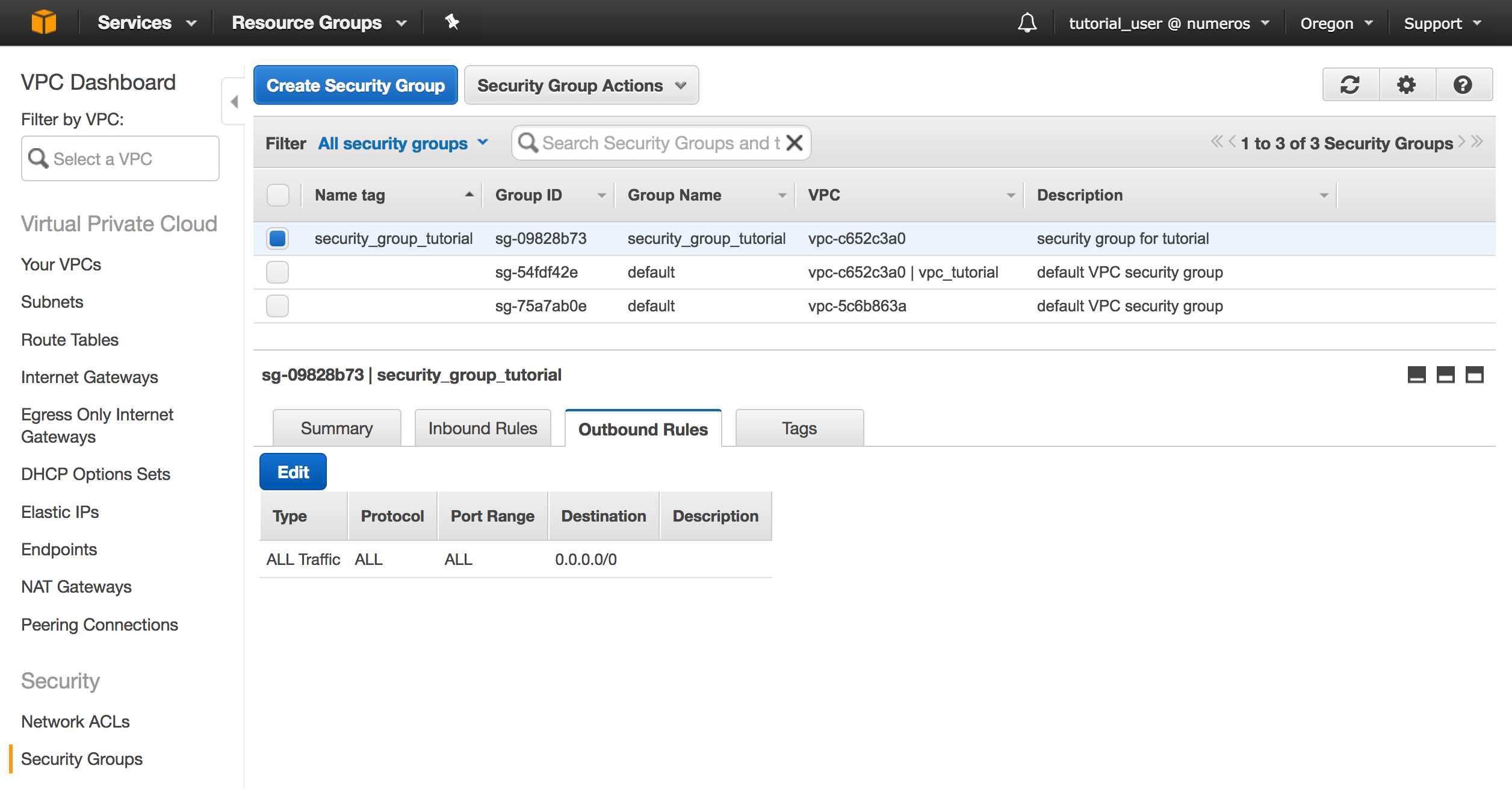Open Security Group Actions dropdown
This screenshot has width=1512, height=792.
click(x=581, y=86)
